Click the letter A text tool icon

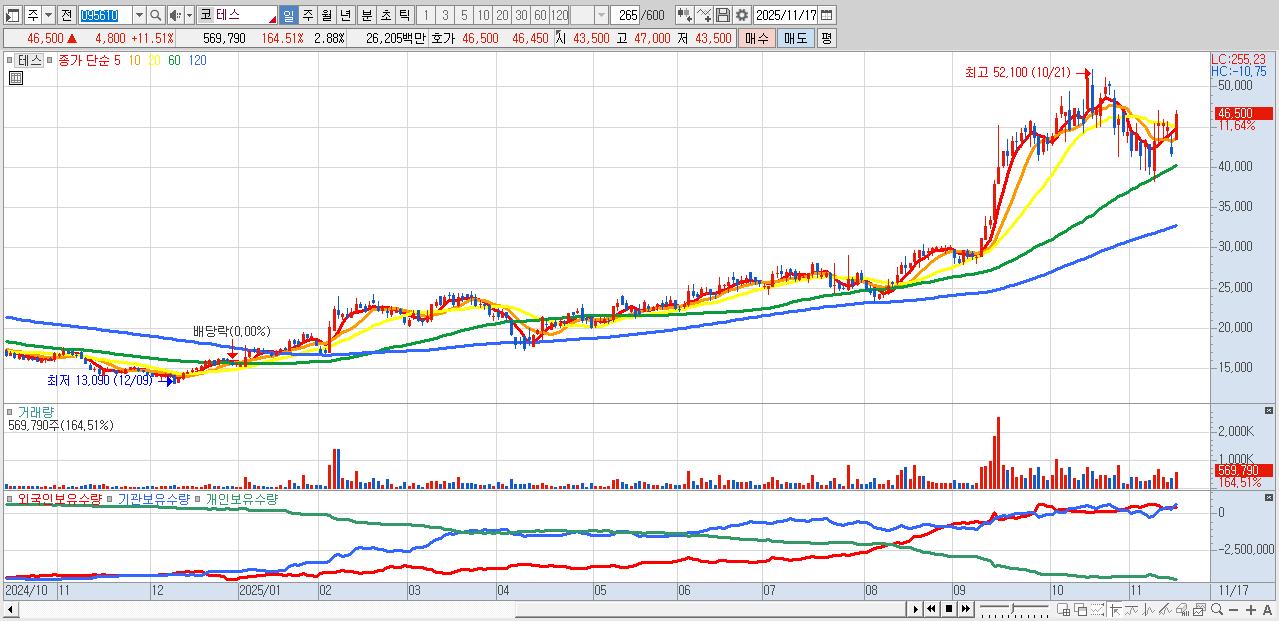(1267, 609)
